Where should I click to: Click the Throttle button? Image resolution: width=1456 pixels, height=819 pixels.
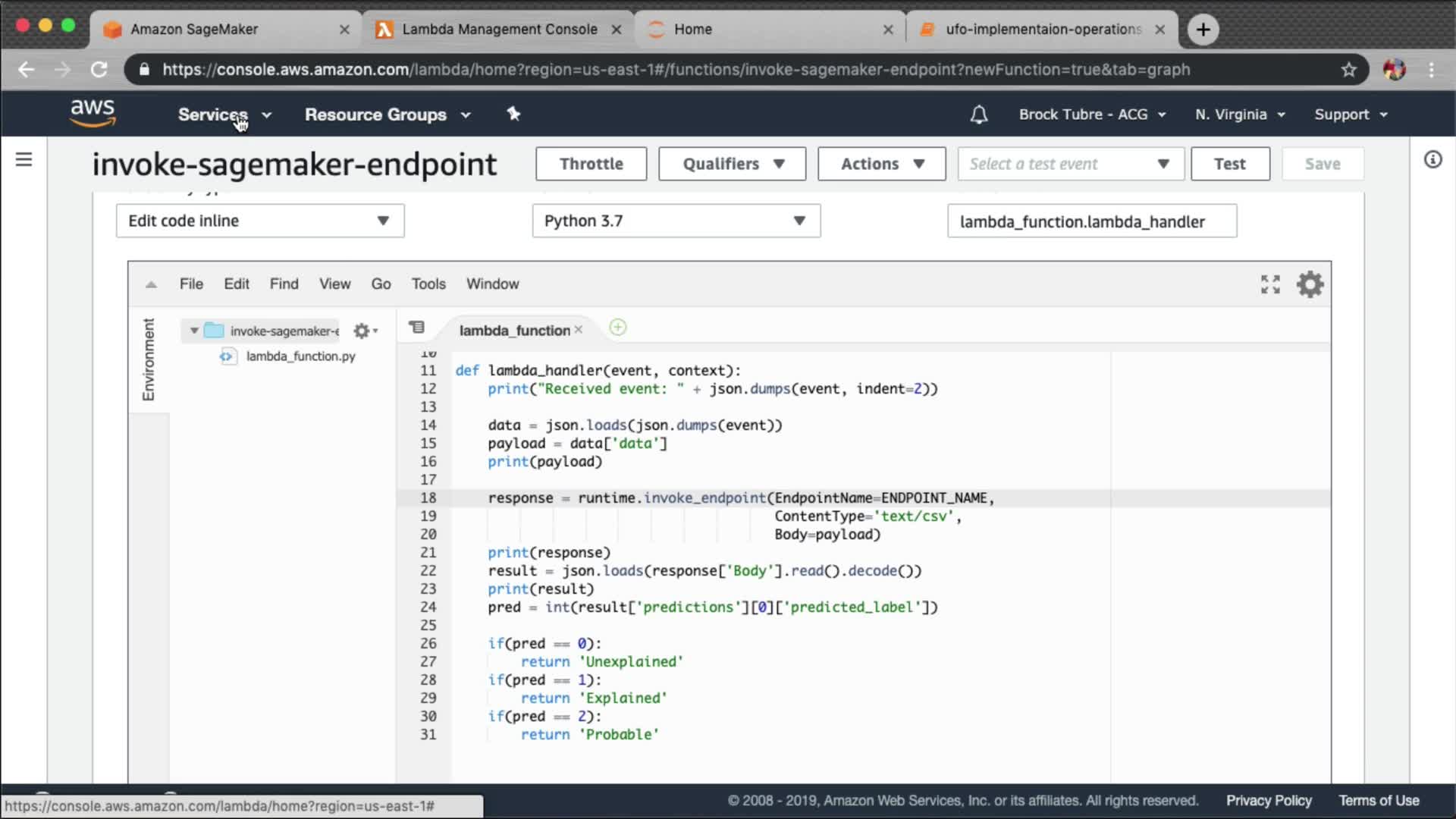pyautogui.click(x=591, y=164)
